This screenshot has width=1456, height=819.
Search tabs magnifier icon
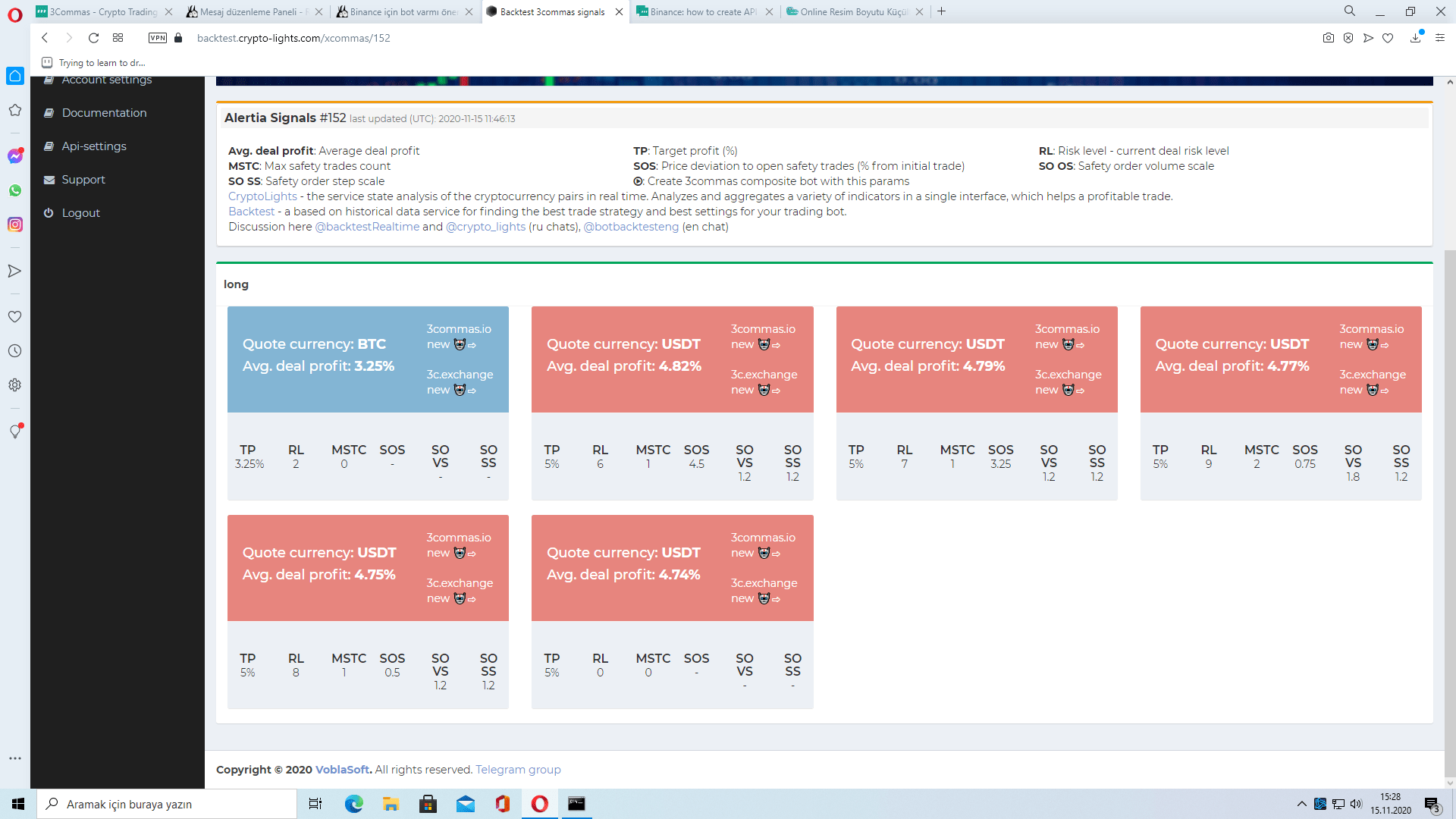tap(1350, 11)
